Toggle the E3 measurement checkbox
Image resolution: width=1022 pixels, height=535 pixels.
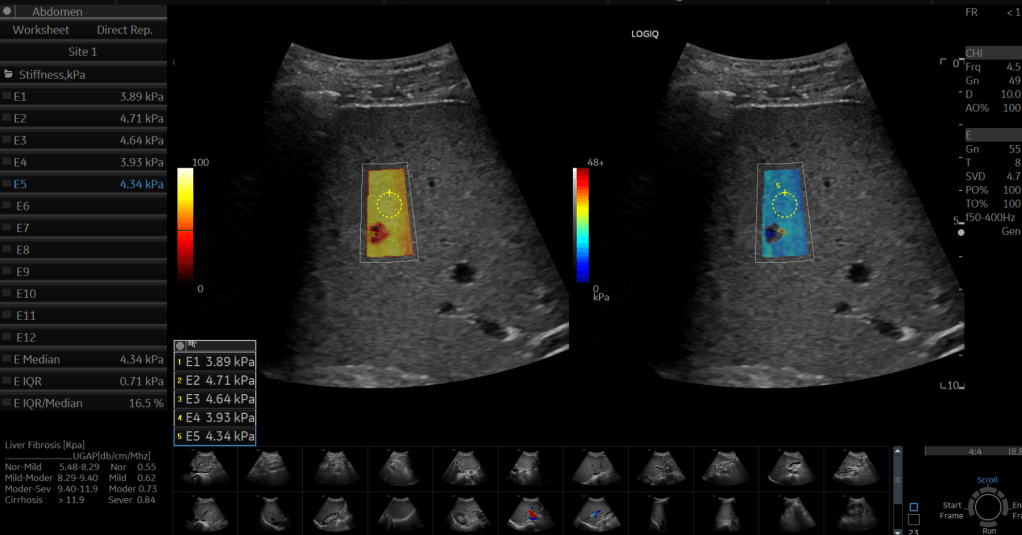(x=7, y=141)
